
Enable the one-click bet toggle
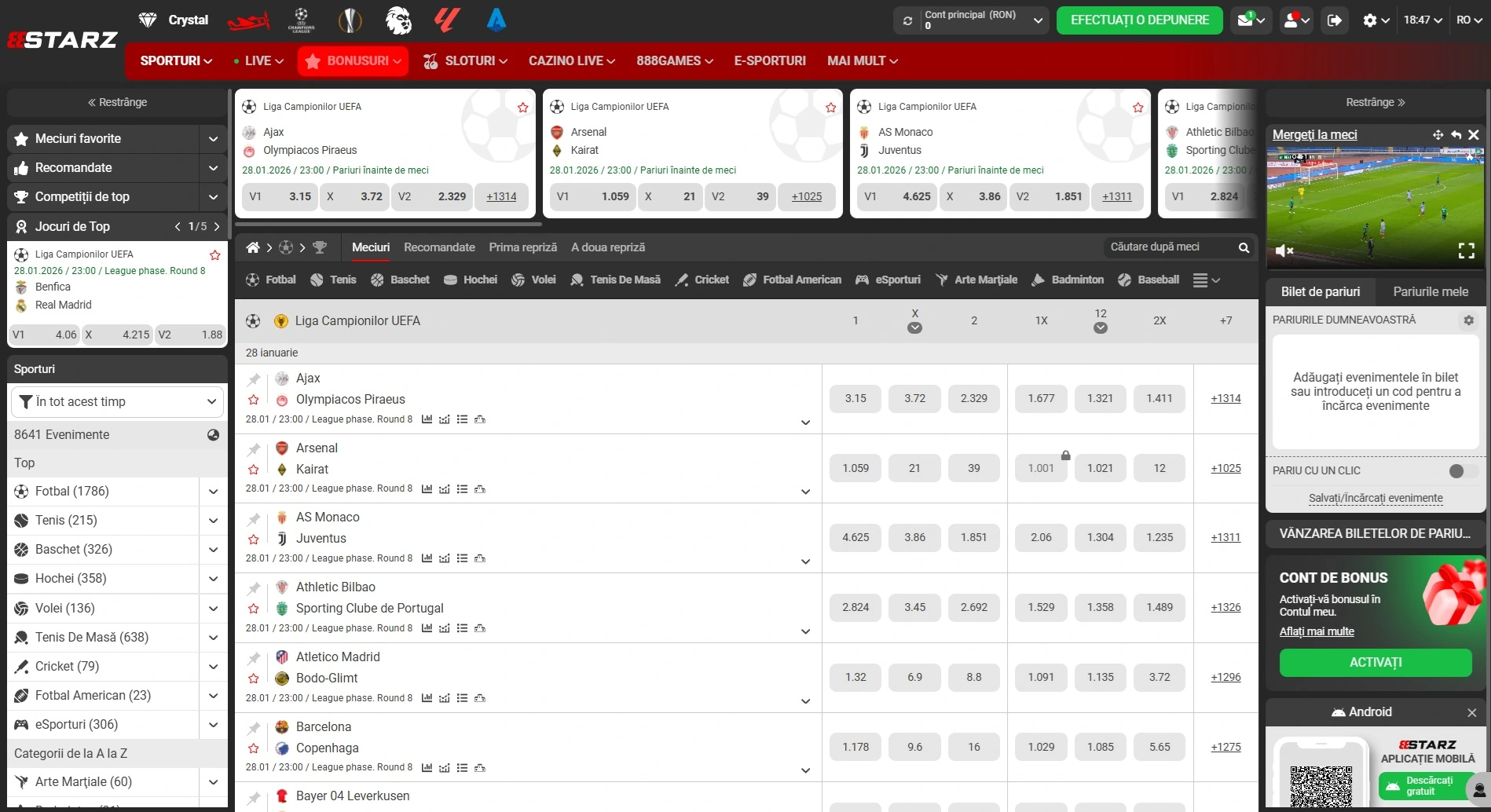click(x=1462, y=470)
